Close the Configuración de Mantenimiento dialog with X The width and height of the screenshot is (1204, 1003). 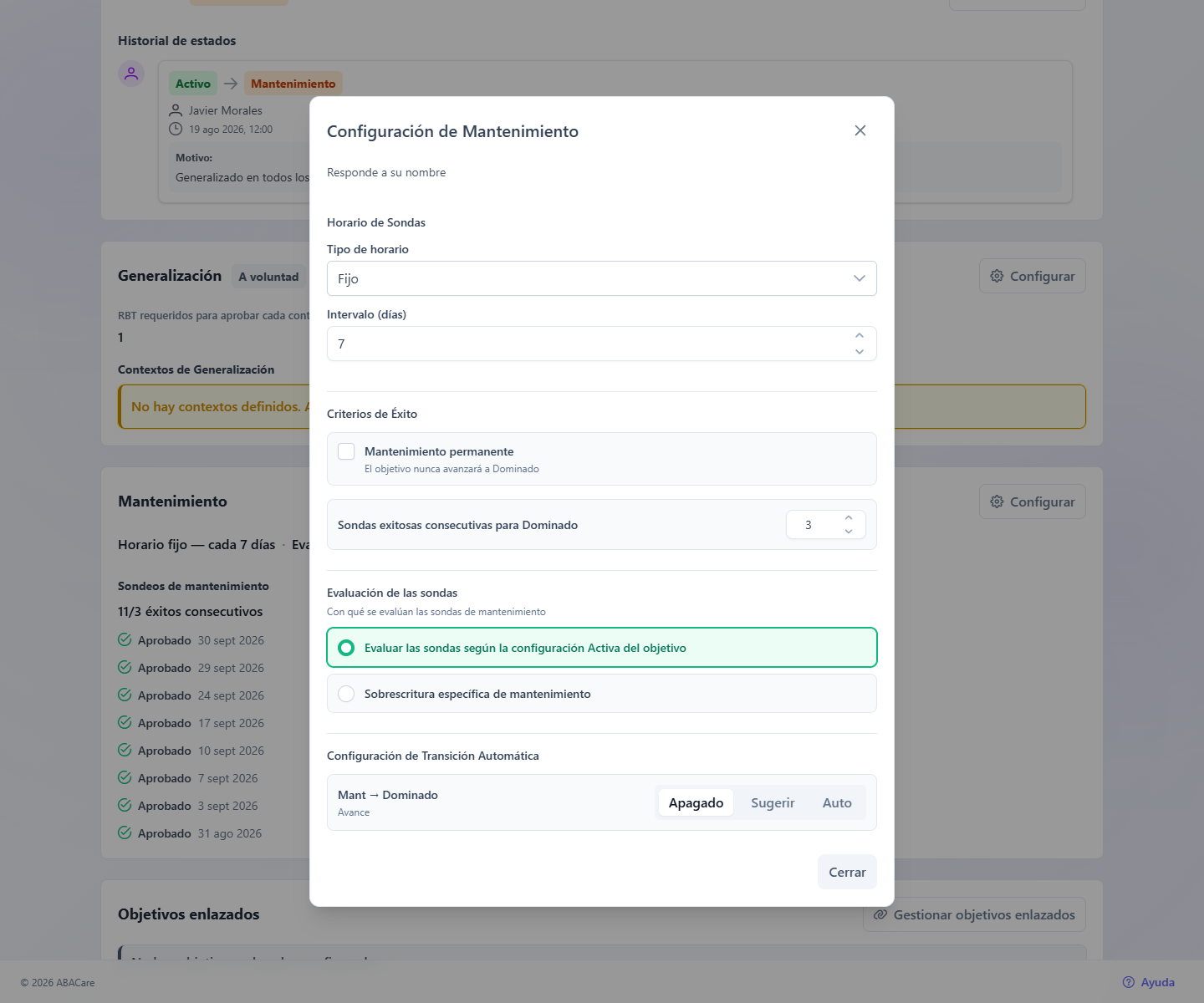(x=860, y=130)
